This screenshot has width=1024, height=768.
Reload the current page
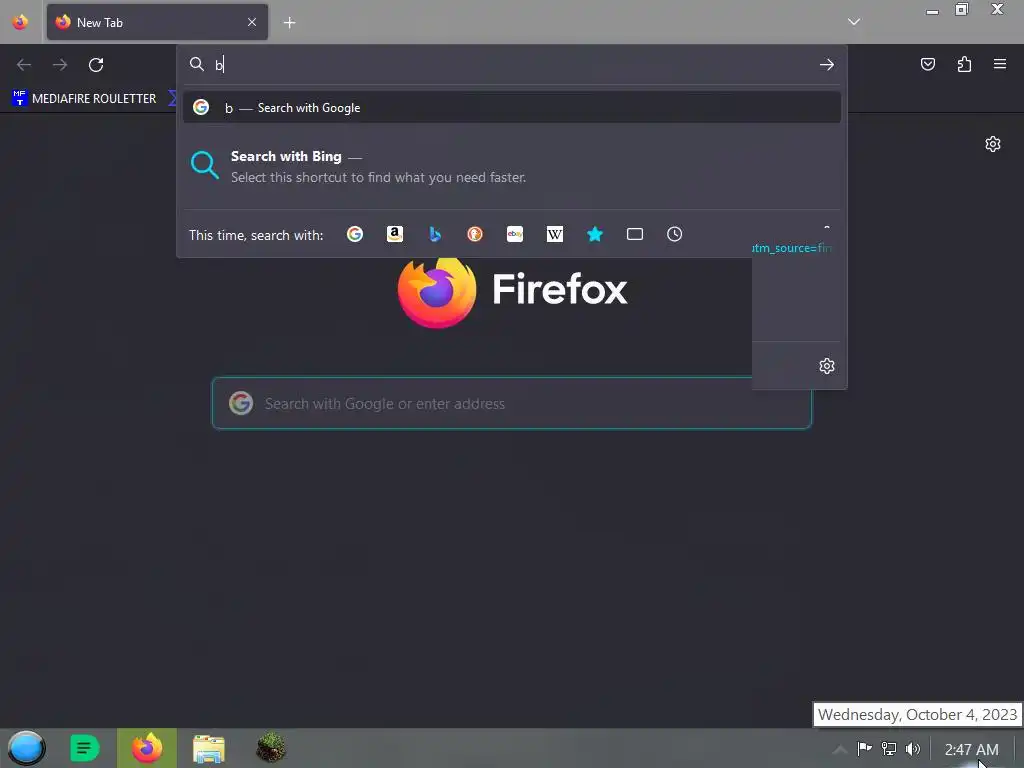pos(96,65)
